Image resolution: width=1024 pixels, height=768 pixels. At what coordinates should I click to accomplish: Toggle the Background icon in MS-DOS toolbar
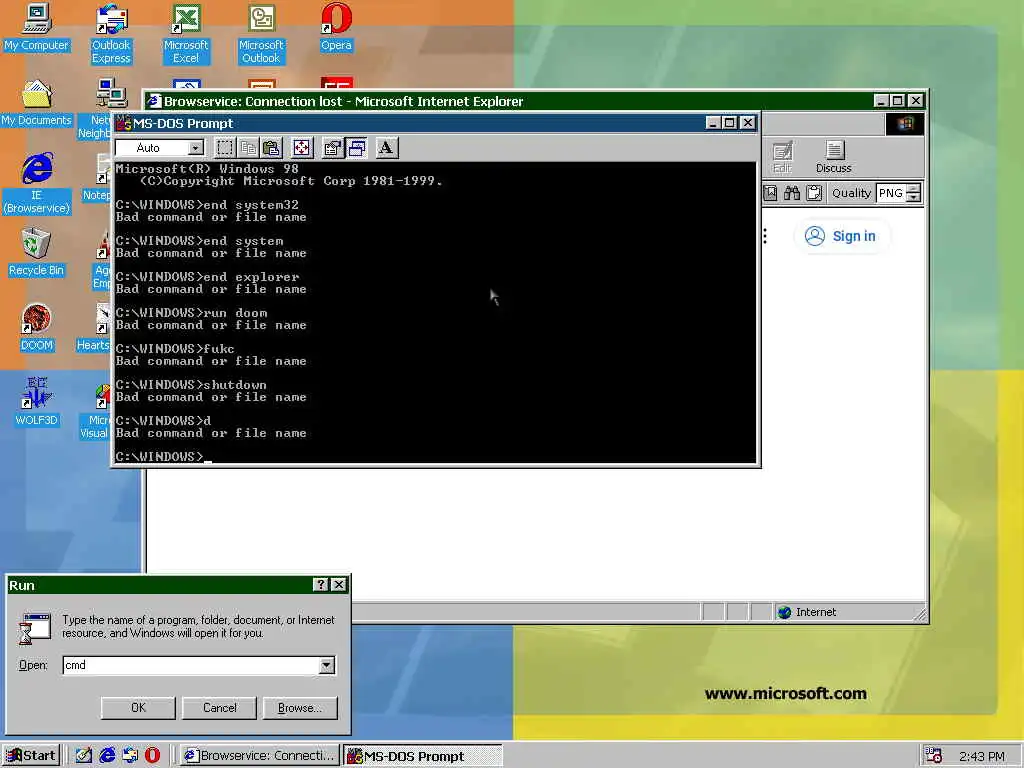(357, 148)
